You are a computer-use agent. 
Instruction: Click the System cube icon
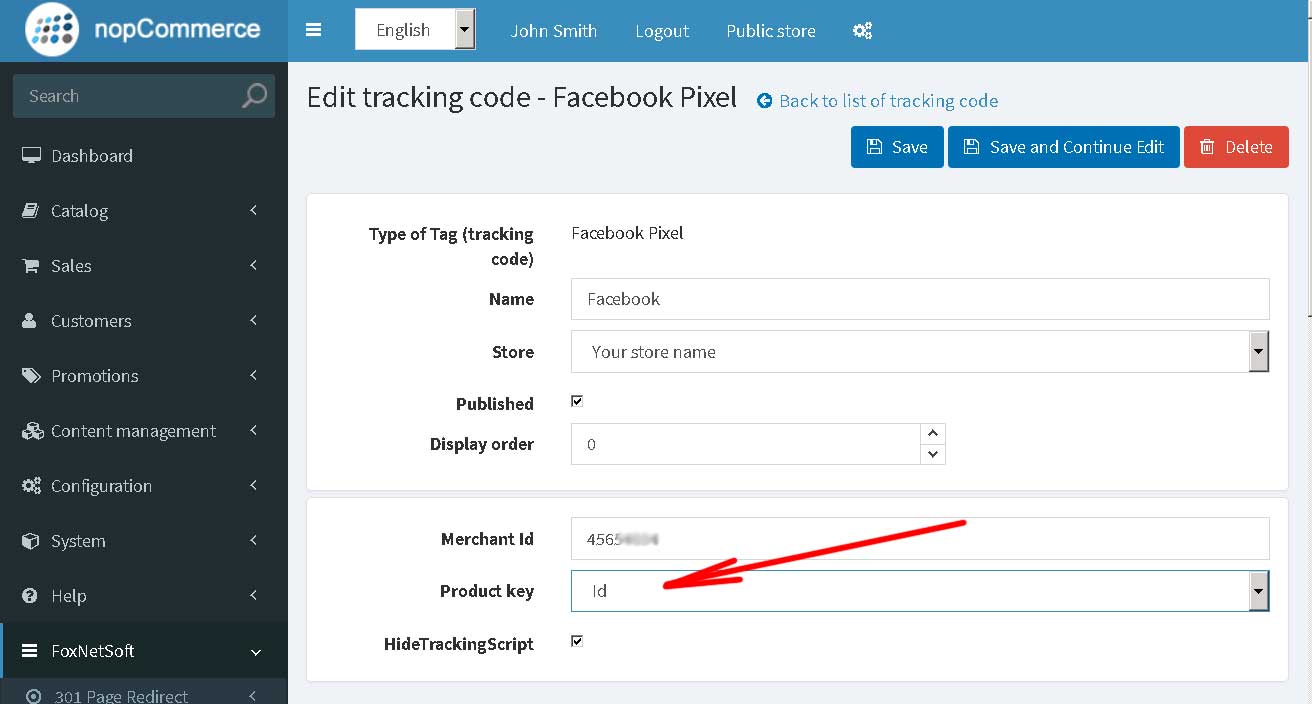pos(30,541)
